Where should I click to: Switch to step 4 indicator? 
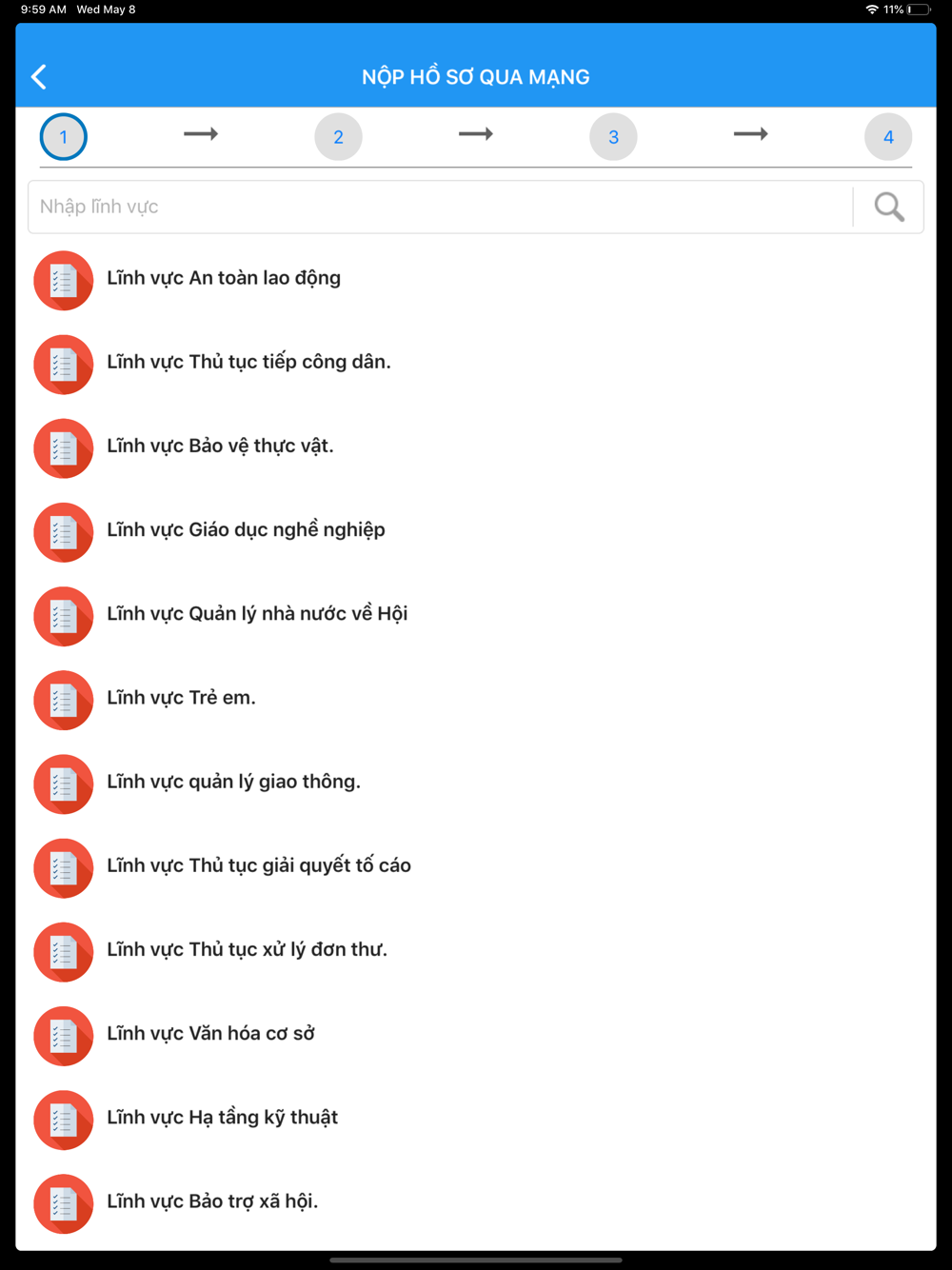click(888, 137)
